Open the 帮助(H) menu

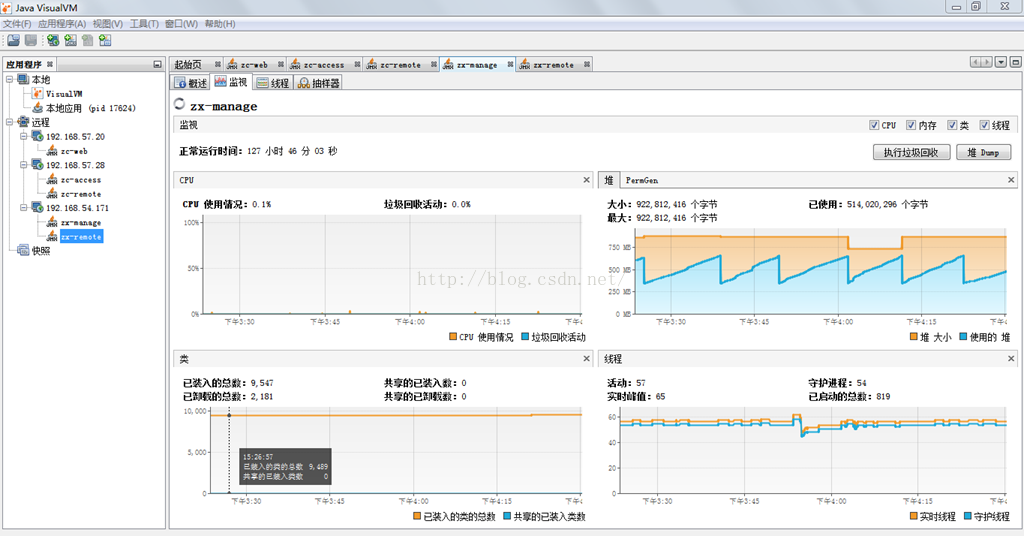point(220,24)
